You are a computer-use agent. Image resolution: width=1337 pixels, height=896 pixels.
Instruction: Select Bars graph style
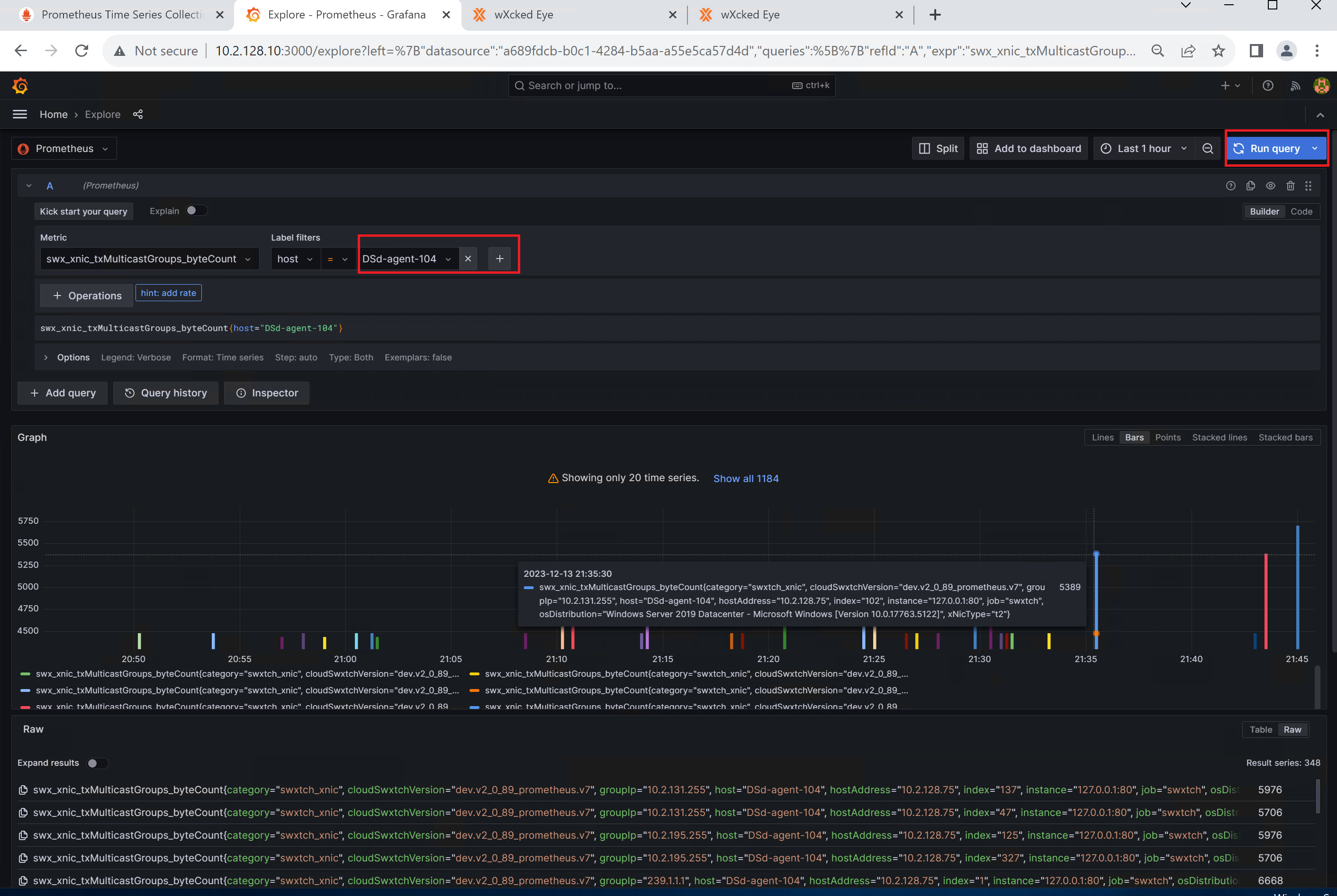(1134, 438)
